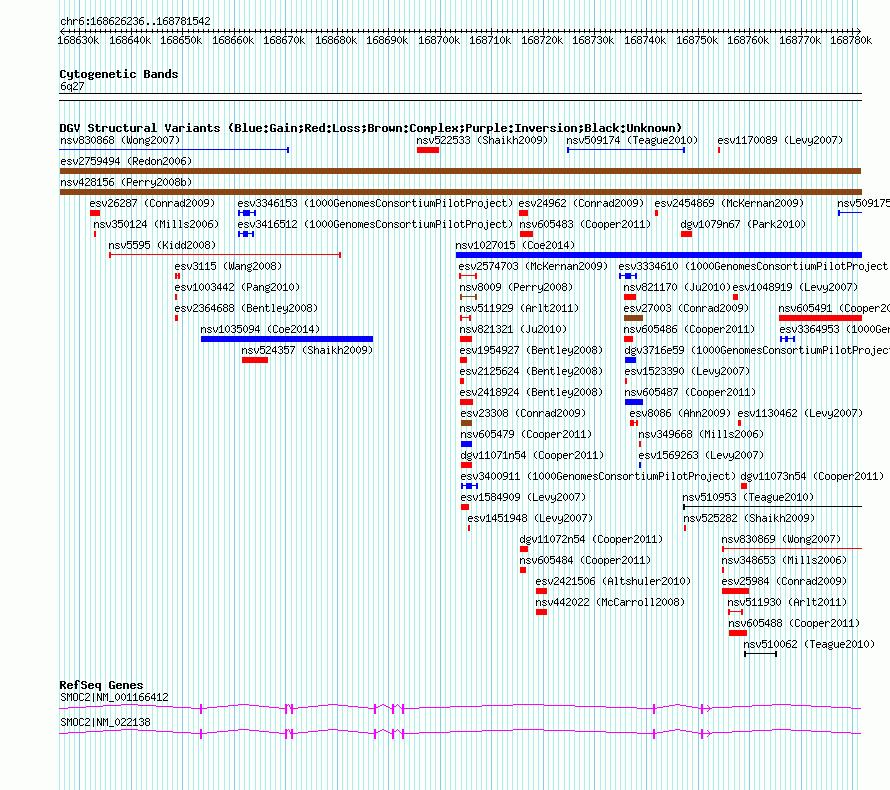
Task: Open esv2418924 (Bentley2008) entry
Action: coord(531,392)
